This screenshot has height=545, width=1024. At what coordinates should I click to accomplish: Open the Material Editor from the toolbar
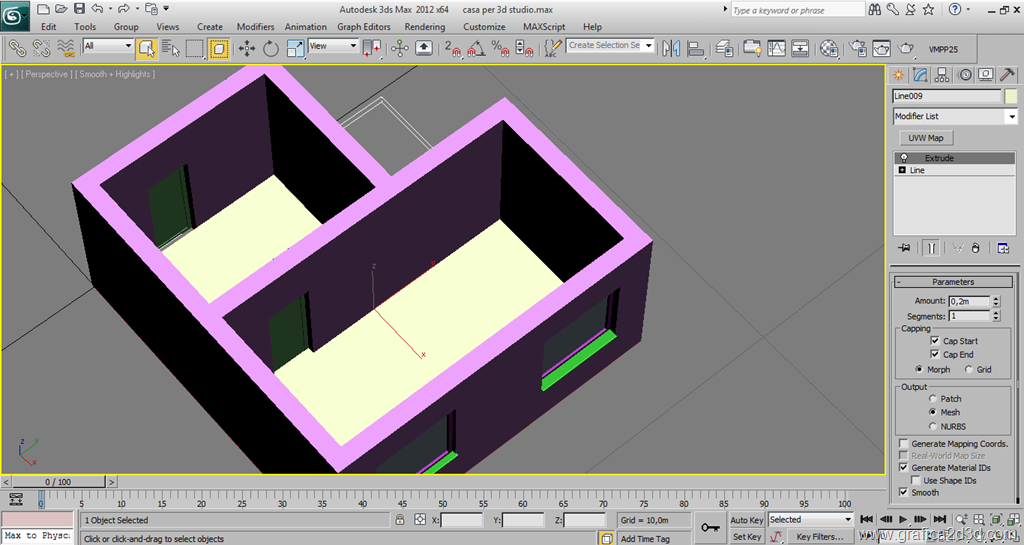(x=829, y=47)
